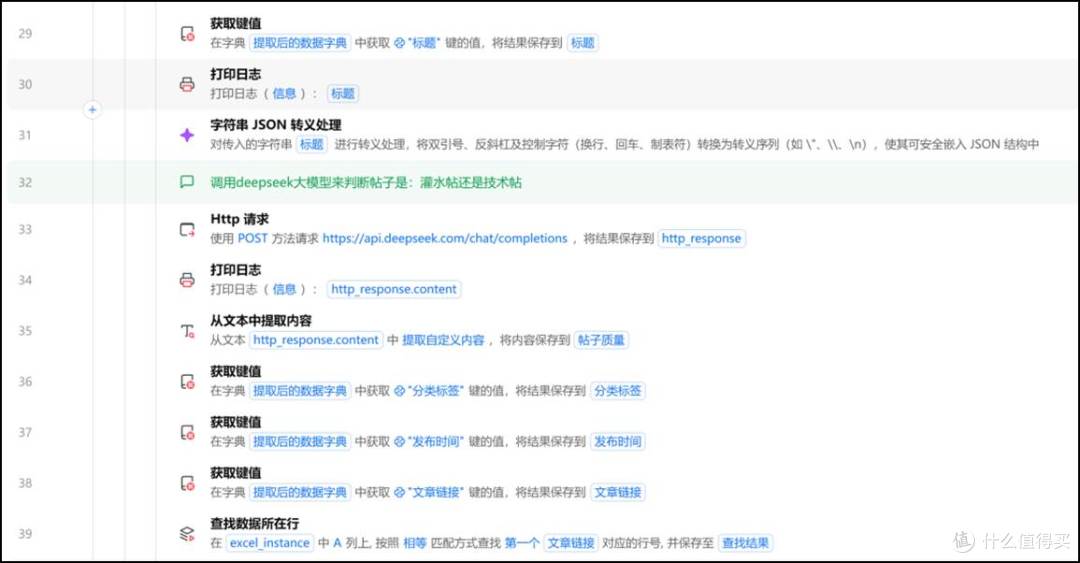1080x563 pixels.
Task: Click the get-key-value icon on row 29
Action: pos(187,34)
